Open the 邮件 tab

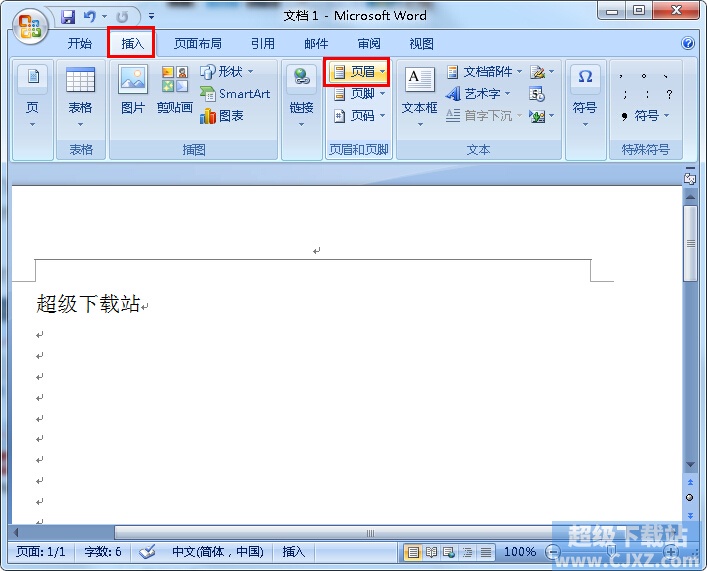tap(316, 44)
